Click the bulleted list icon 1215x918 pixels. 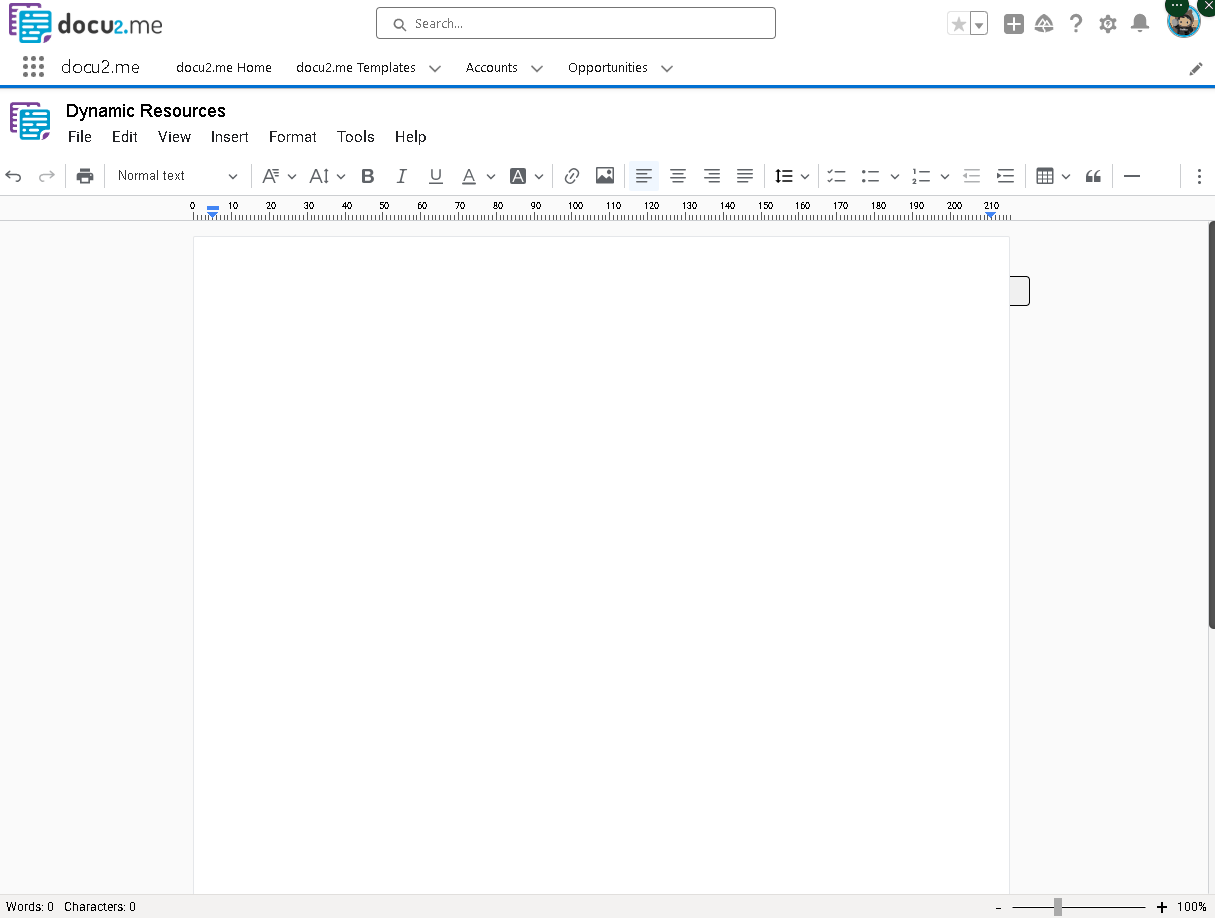point(871,176)
